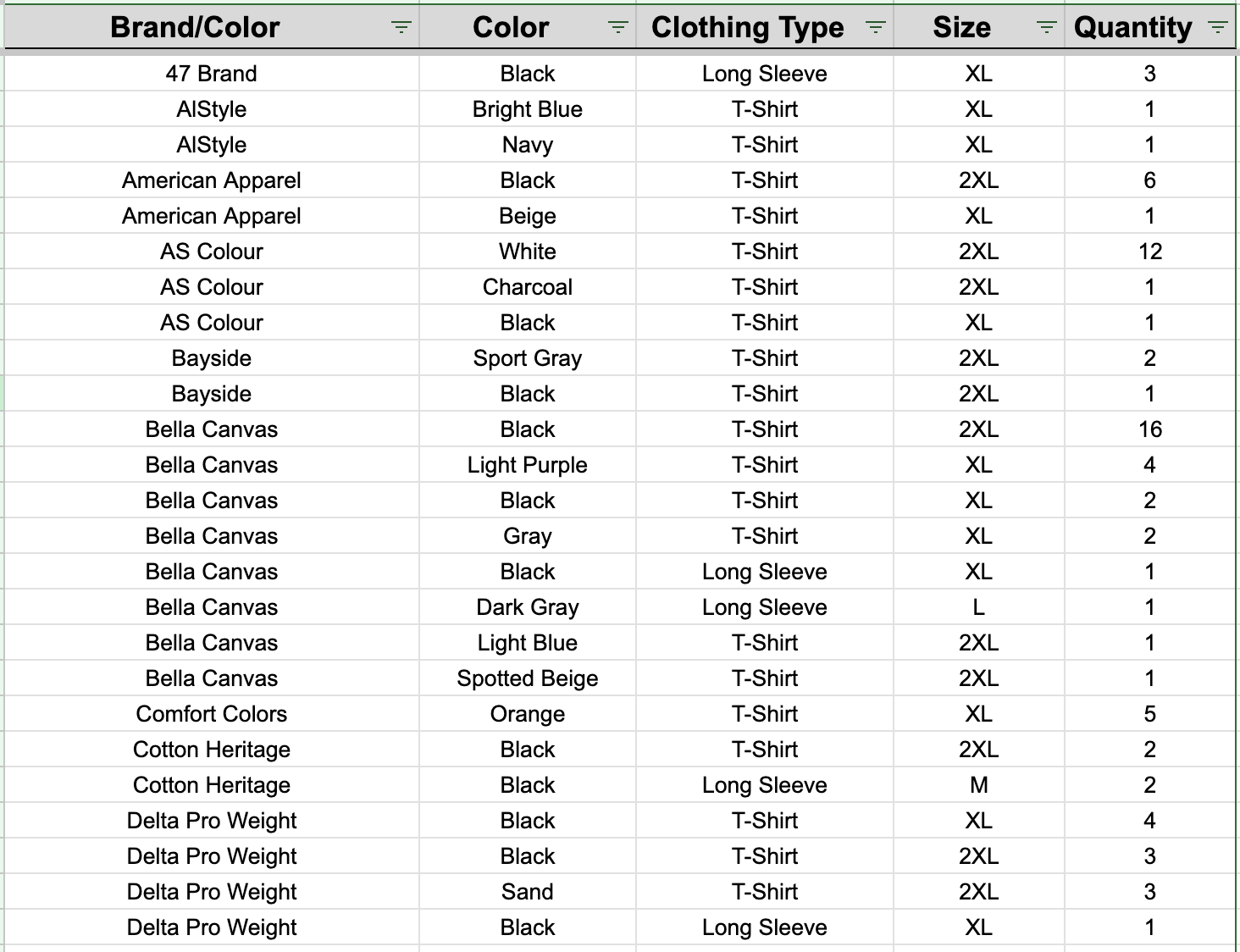Click the Spotted Beige cell
The image size is (1240, 952).
[528, 678]
